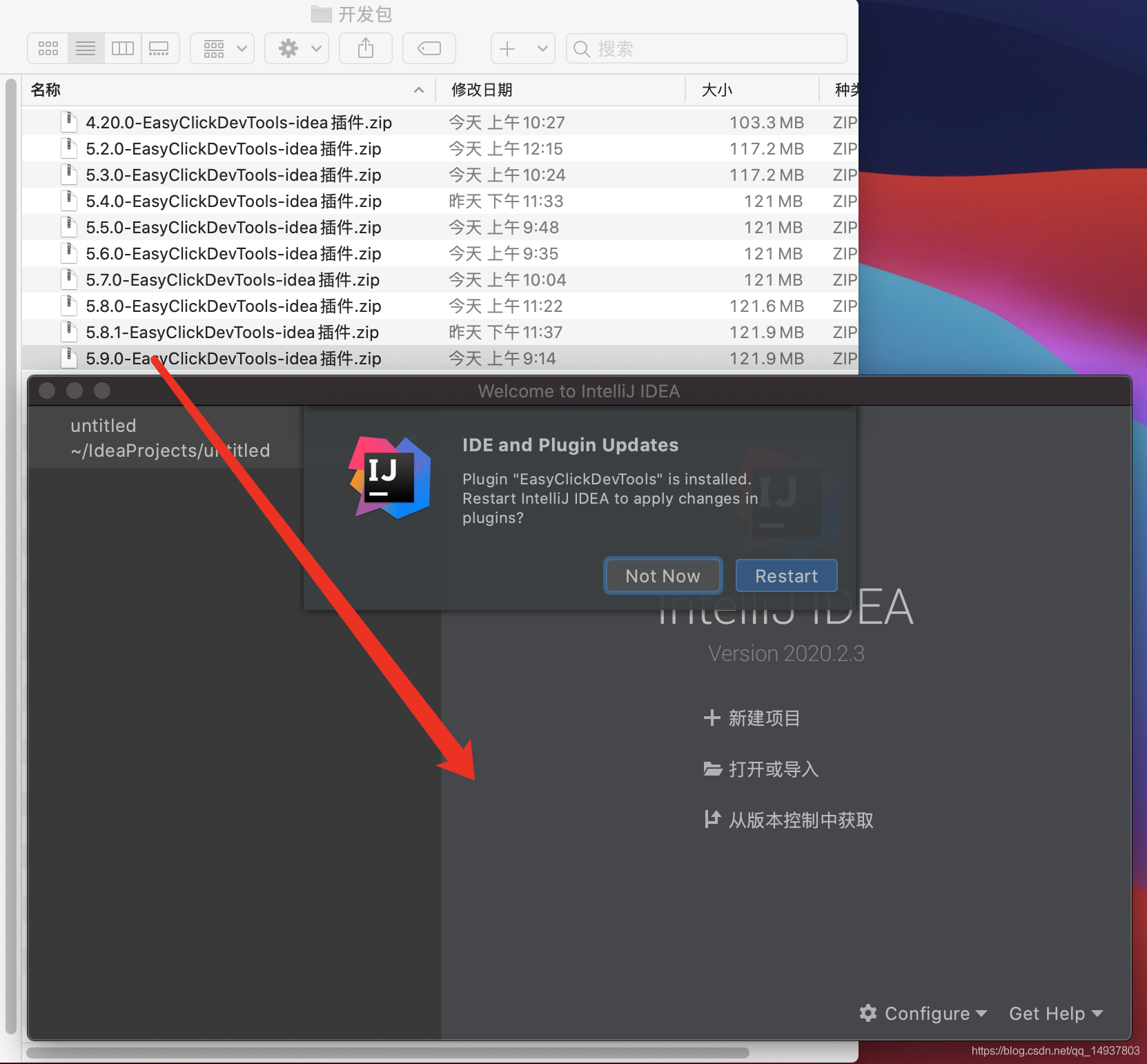The height and width of the screenshot is (1064, 1147).
Task: Click folder icon next to 打开或导入
Action: 712,769
